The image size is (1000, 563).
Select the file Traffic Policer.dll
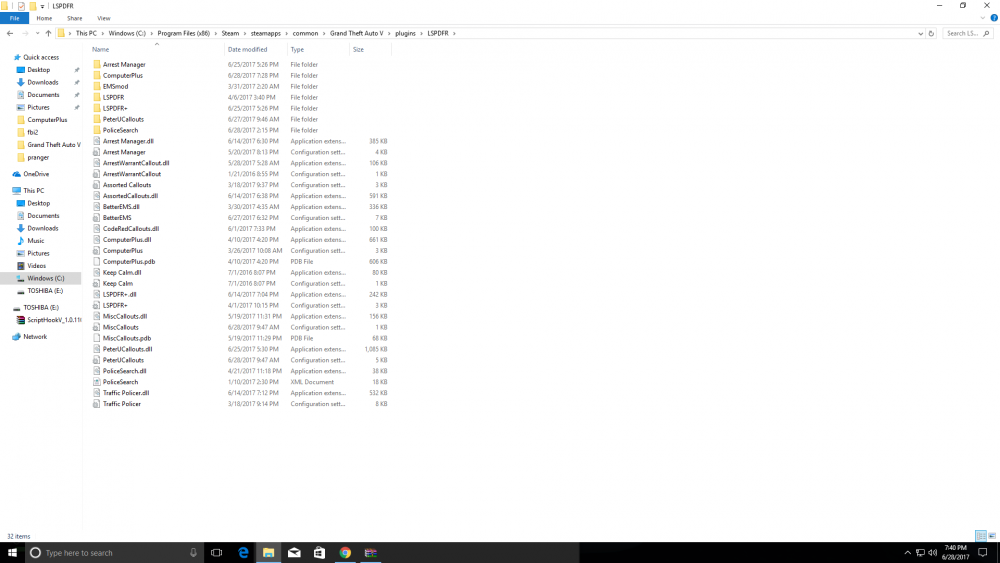(x=126, y=393)
